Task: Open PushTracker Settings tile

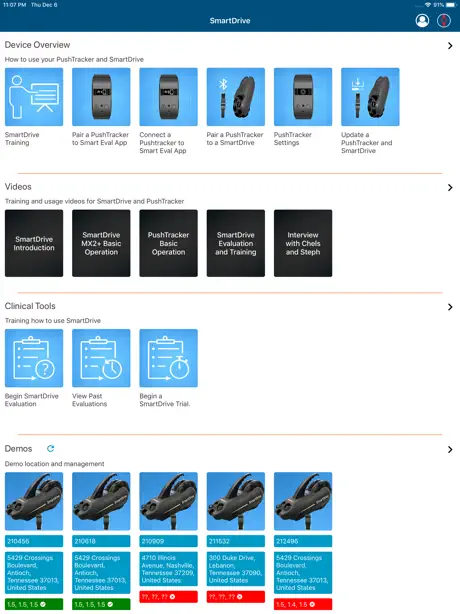Action: click(303, 97)
